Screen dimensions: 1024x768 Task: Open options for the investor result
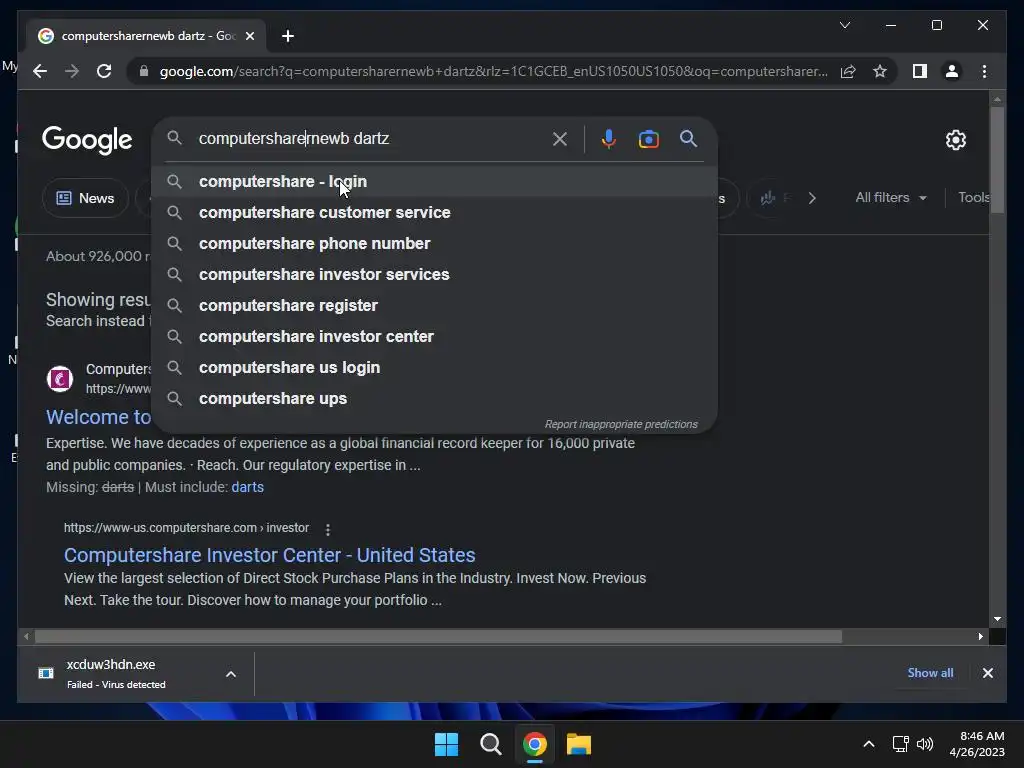click(x=328, y=529)
